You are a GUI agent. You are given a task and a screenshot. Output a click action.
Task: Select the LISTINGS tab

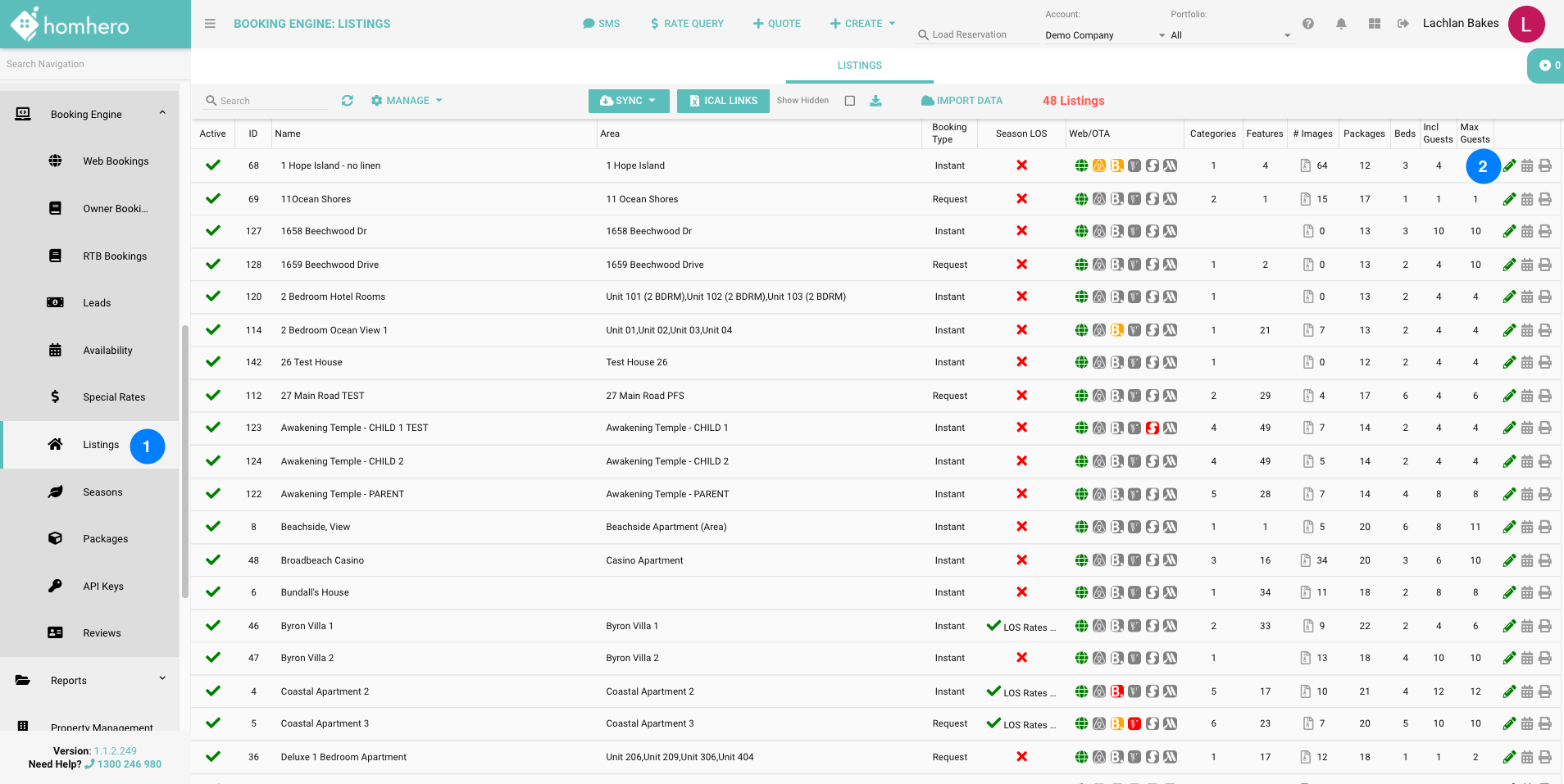click(859, 66)
